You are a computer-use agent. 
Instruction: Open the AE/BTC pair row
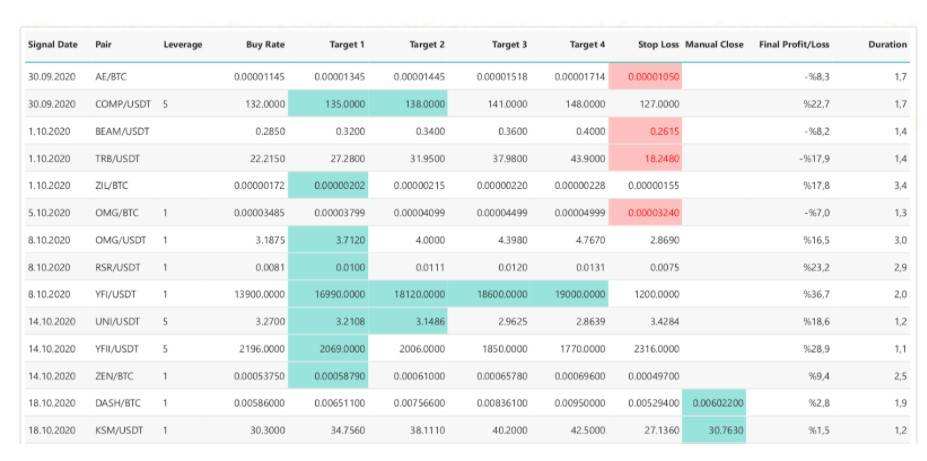(111, 76)
